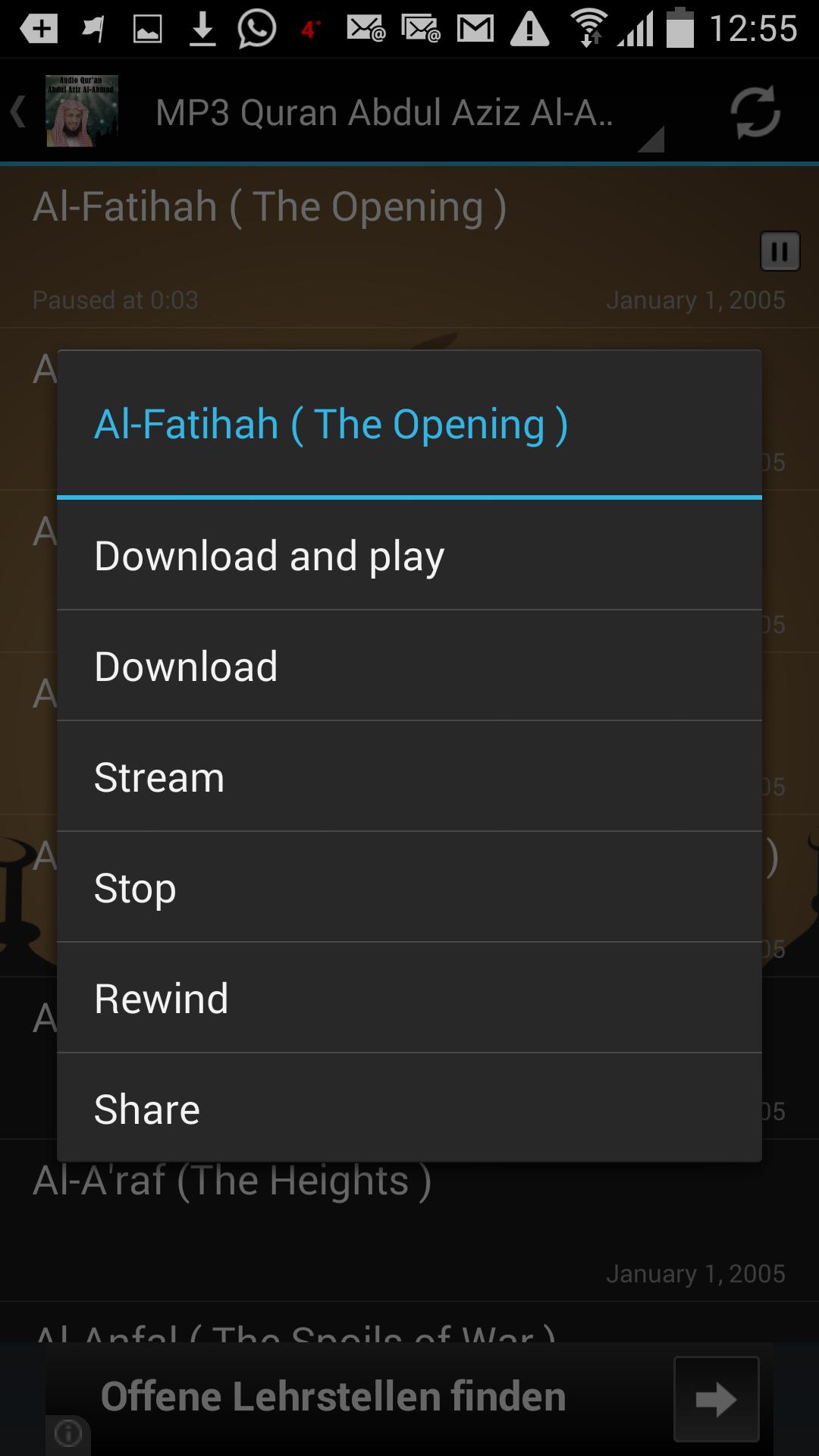Tap Share in the context menu
Screen dimensions: 819x1456
click(x=409, y=1108)
